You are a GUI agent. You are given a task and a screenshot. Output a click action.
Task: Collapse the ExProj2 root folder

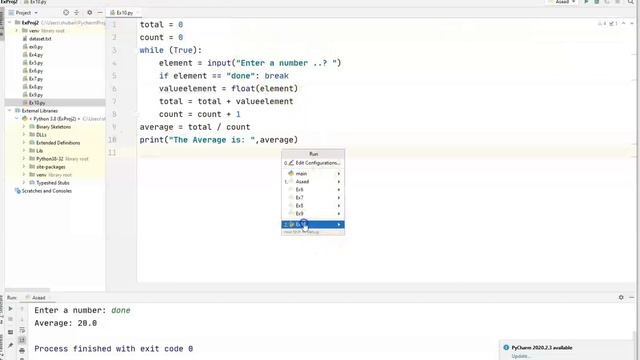click(10, 23)
